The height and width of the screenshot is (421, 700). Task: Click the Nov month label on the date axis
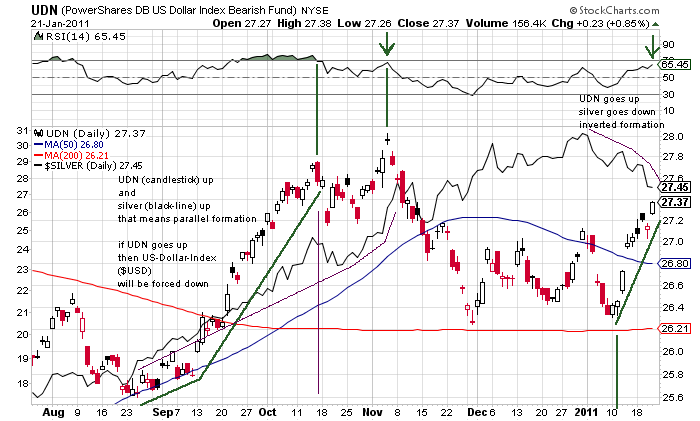(372, 412)
